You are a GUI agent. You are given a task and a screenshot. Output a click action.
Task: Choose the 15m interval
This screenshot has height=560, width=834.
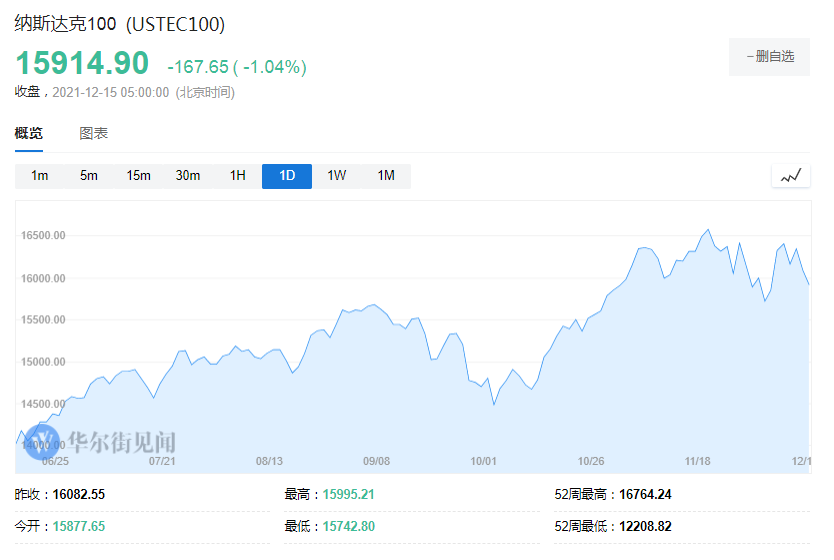138,176
